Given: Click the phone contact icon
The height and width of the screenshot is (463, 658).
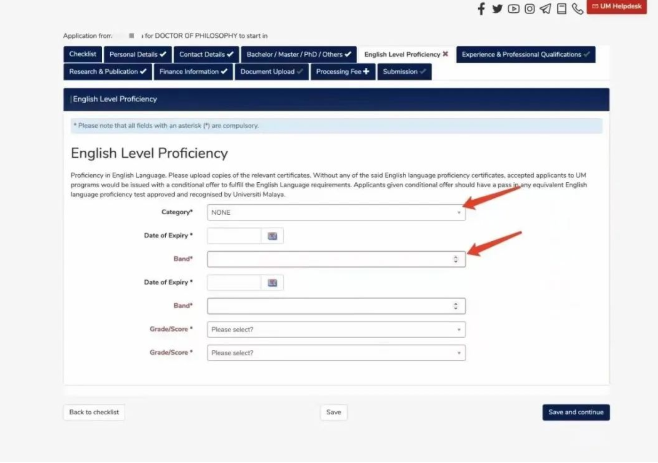Looking at the screenshot, I should point(578,9).
